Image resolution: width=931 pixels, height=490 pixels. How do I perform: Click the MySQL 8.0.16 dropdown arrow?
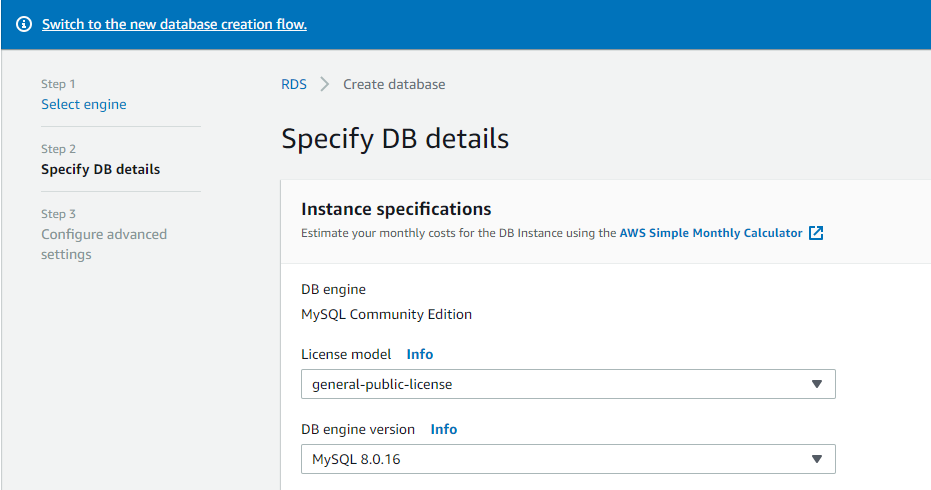pos(817,459)
